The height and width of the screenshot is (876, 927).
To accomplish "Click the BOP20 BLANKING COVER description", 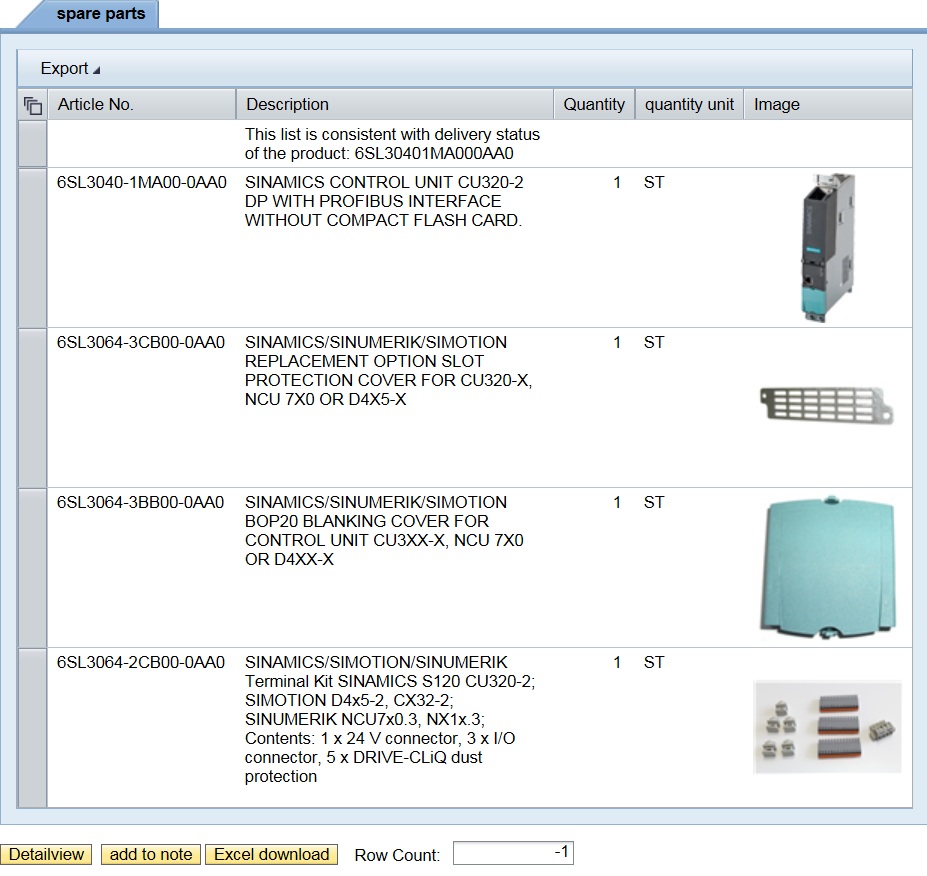I will pos(384,531).
